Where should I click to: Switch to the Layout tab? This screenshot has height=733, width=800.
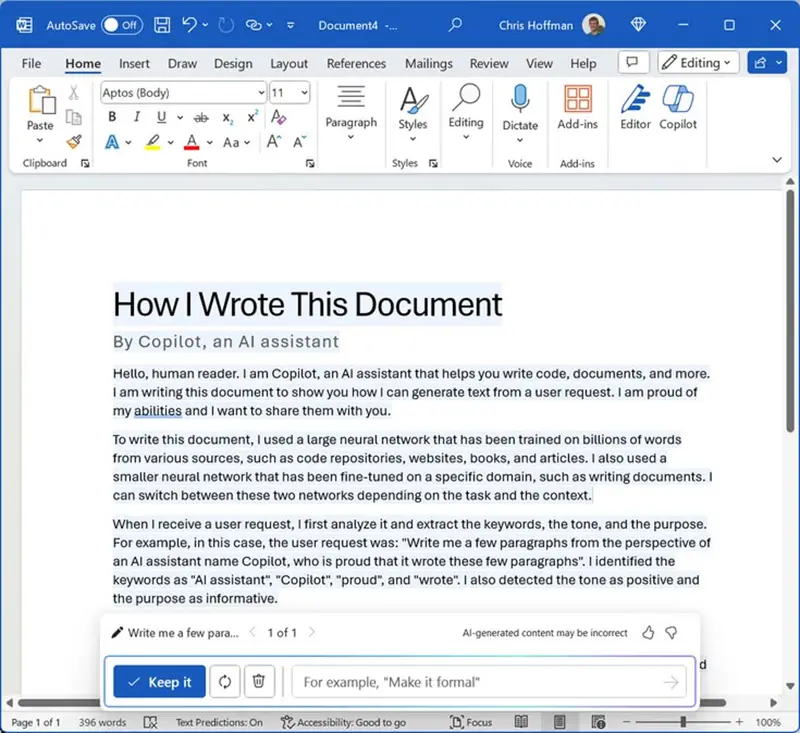point(289,63)
